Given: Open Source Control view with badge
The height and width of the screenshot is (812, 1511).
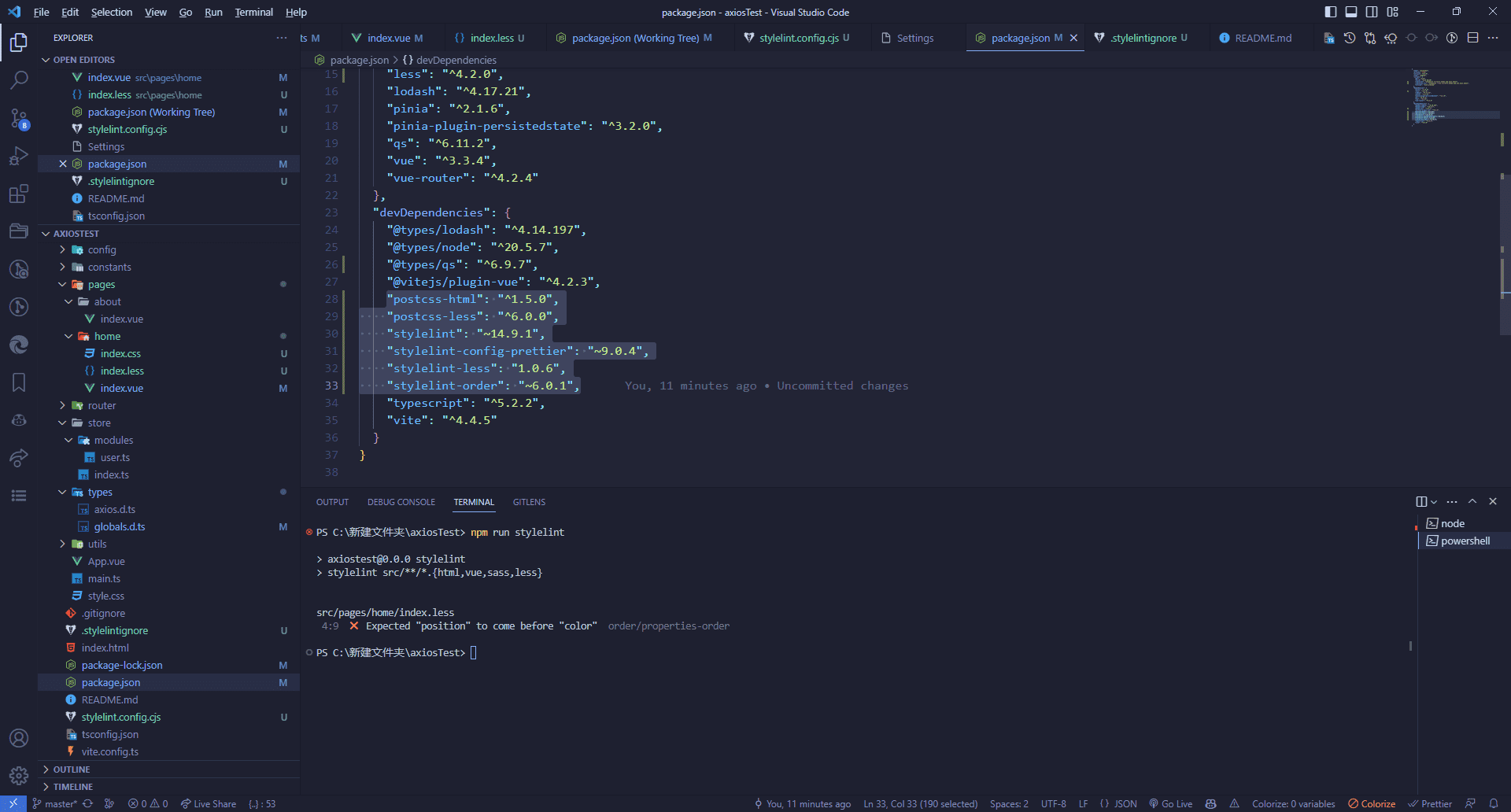Looking at the screenshot, I should (19, 118).
